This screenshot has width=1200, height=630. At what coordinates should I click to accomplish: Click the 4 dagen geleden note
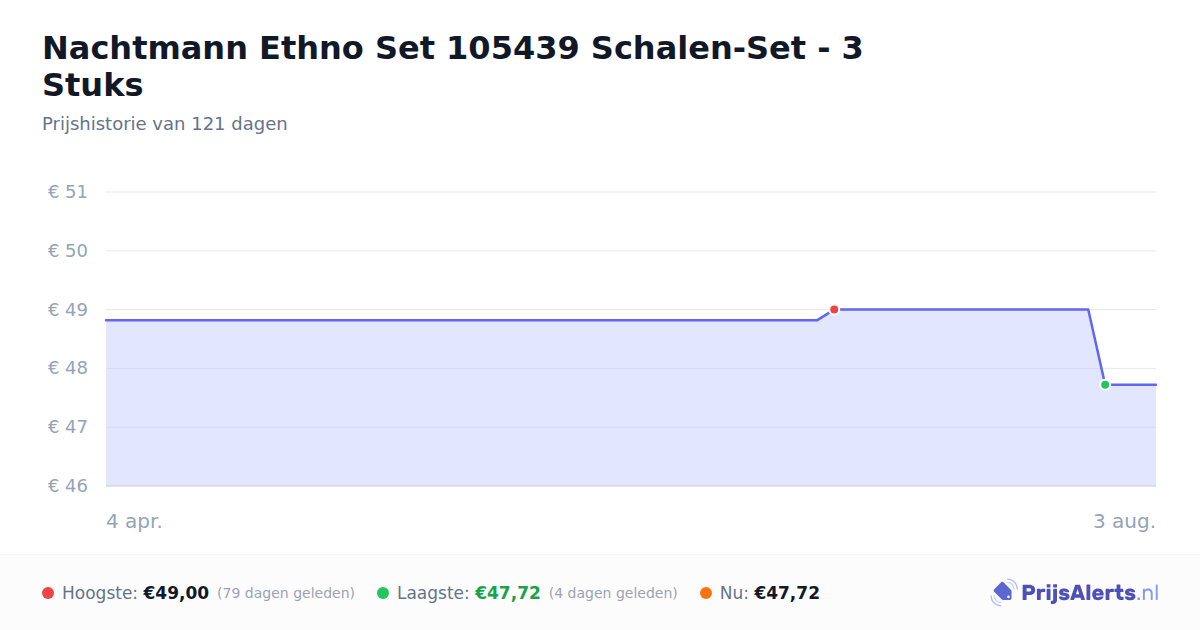pyautogui.click(x=613, y=593)
